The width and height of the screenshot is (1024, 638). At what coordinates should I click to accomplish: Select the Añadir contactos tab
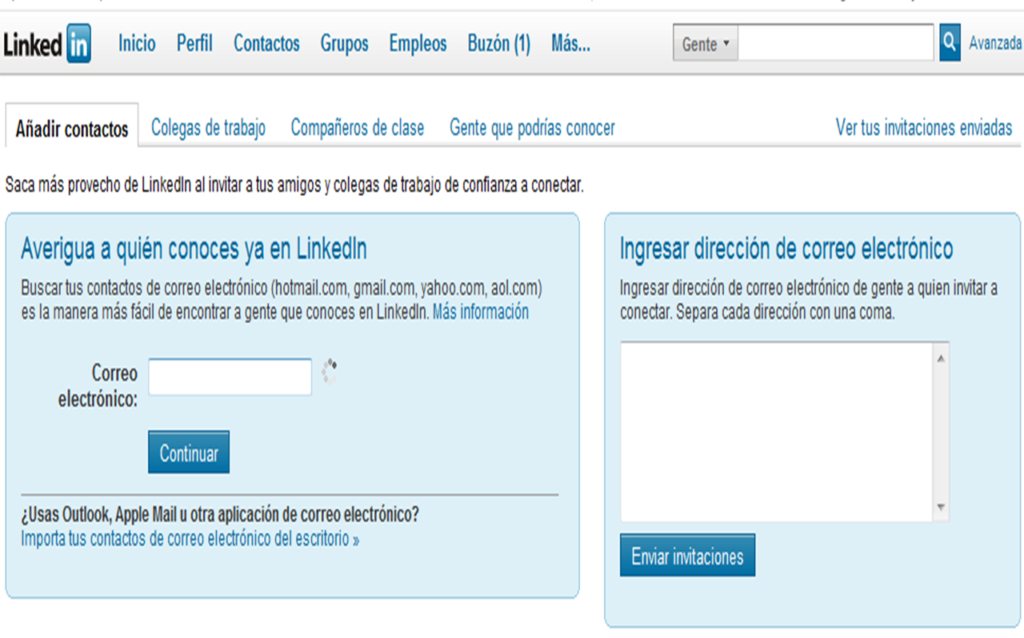72,128
